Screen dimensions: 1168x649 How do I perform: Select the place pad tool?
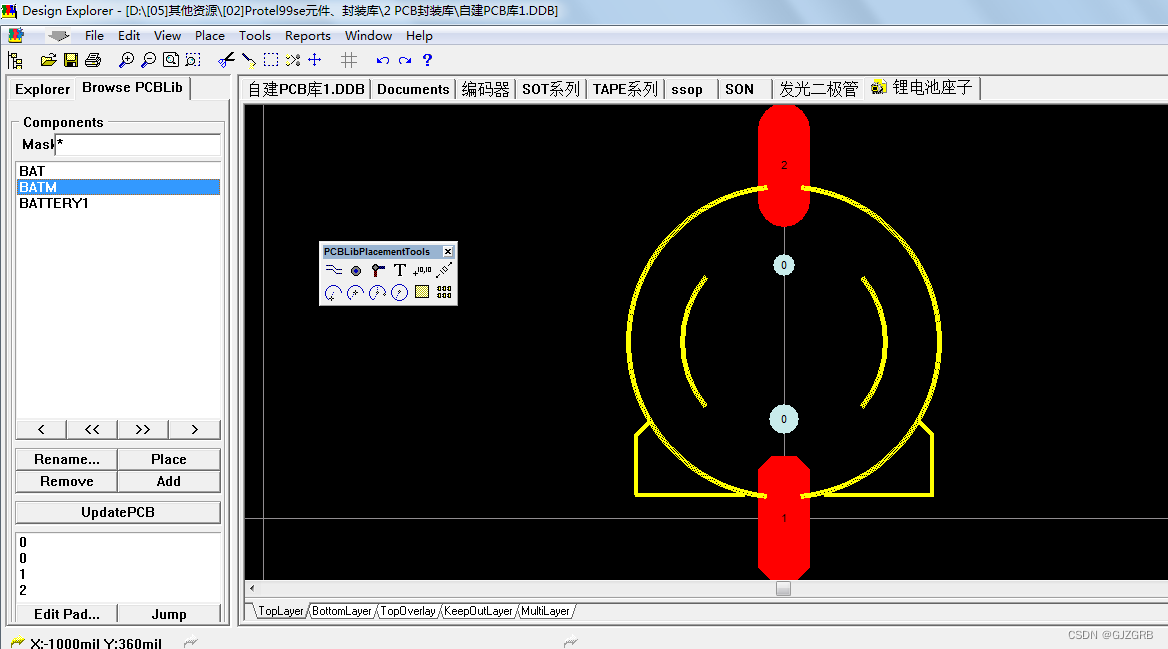[356, 270]
